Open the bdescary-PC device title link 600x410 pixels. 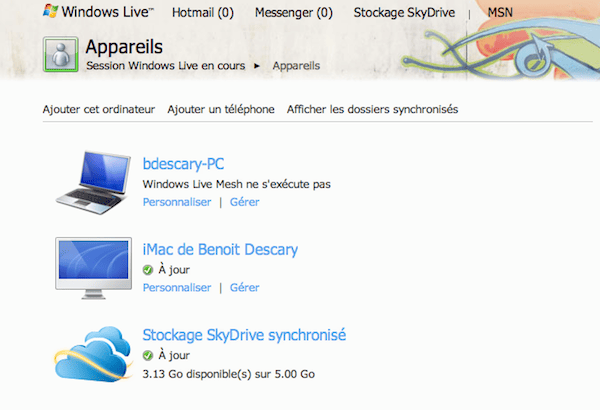coord(190,163)
